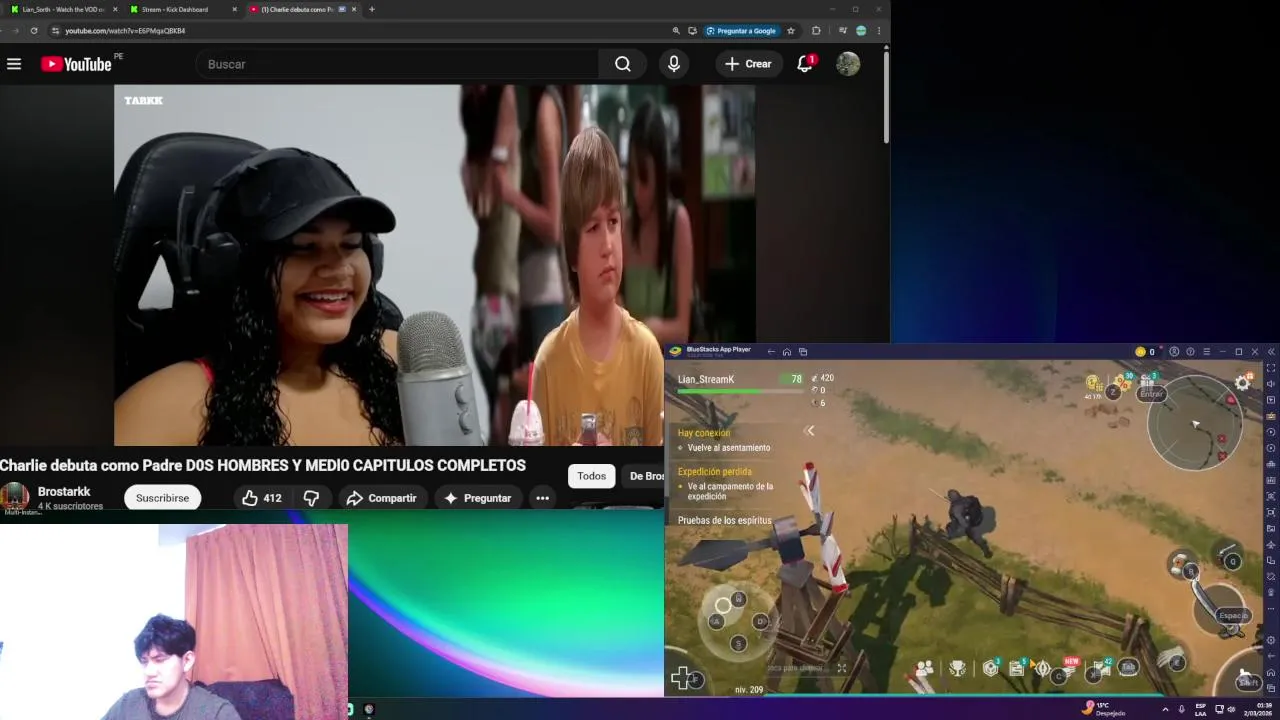Open the three-dot more actions menu
1280x720 pixels.
542,498
